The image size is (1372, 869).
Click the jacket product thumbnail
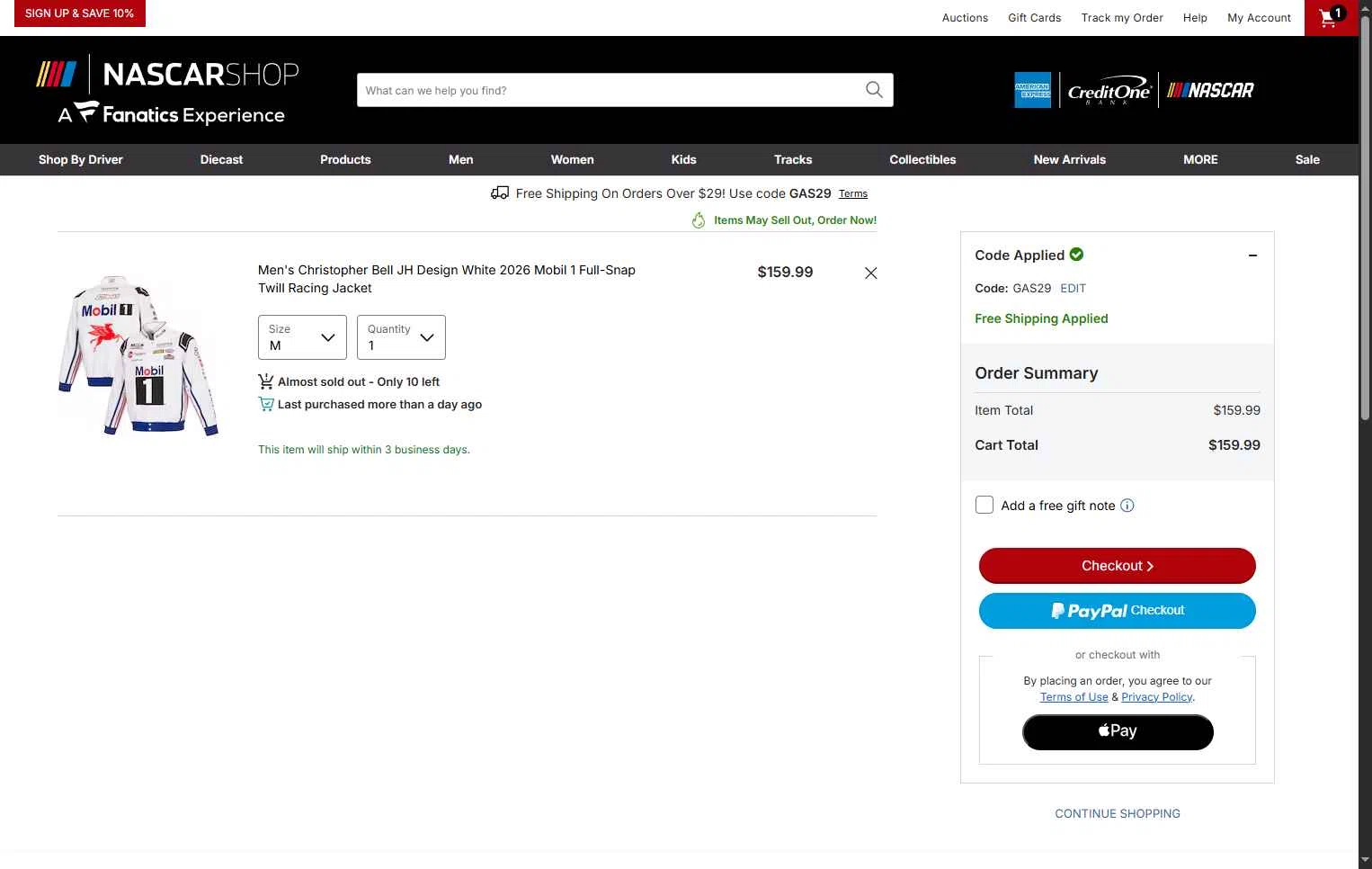pos(138,355)
